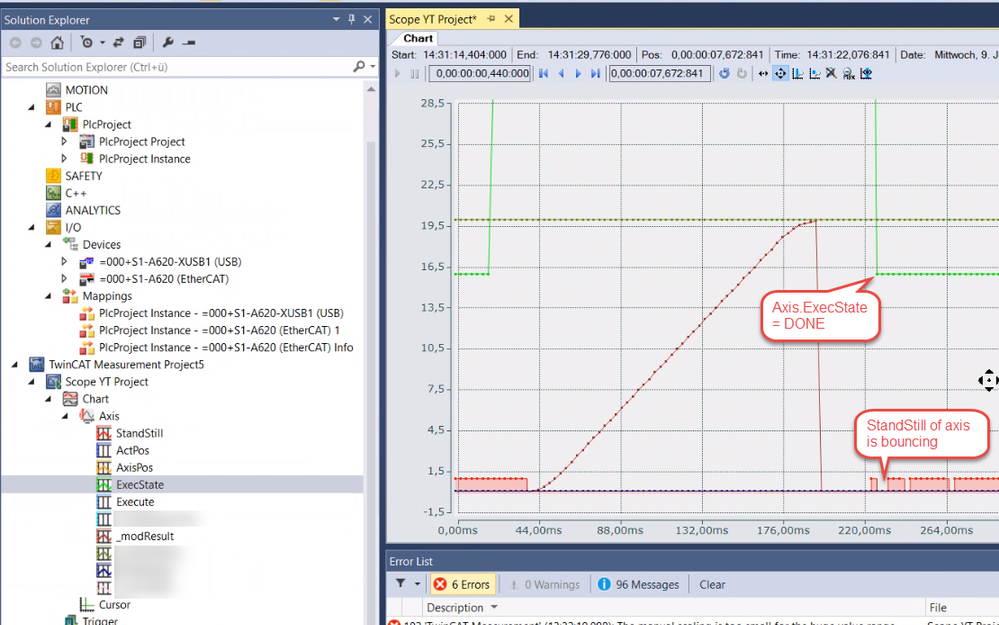Image resolution: width=999 pixels, height=625 pixels.
Task: Click the horizontal zoom arrows icon
Action: [x=763, y=74]
